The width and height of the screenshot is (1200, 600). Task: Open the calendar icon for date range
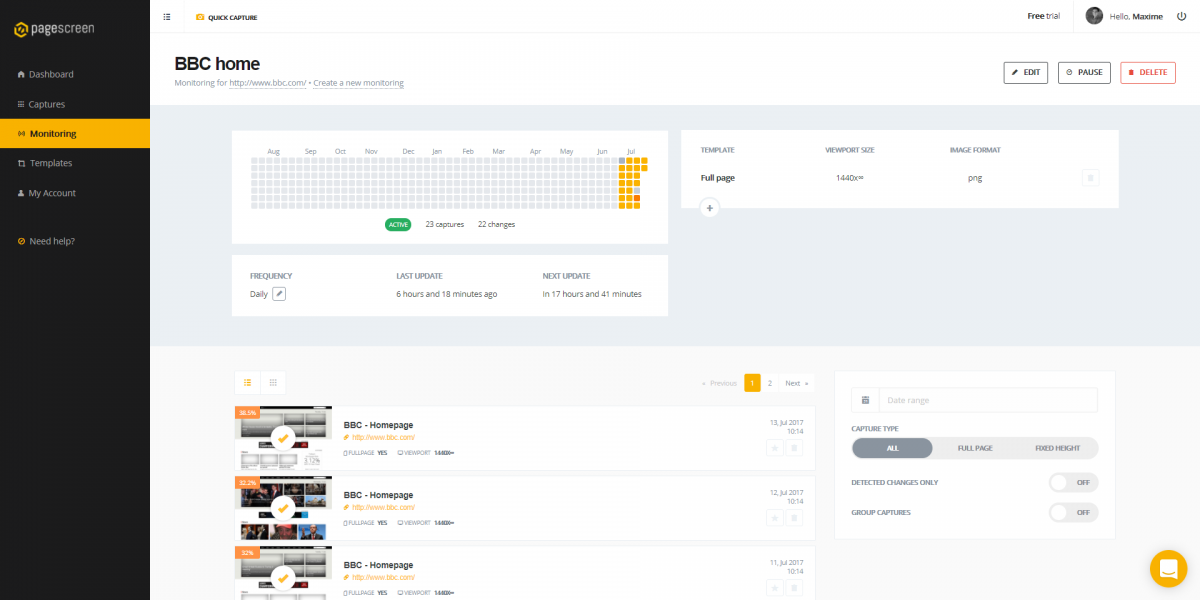coord(865,400)
